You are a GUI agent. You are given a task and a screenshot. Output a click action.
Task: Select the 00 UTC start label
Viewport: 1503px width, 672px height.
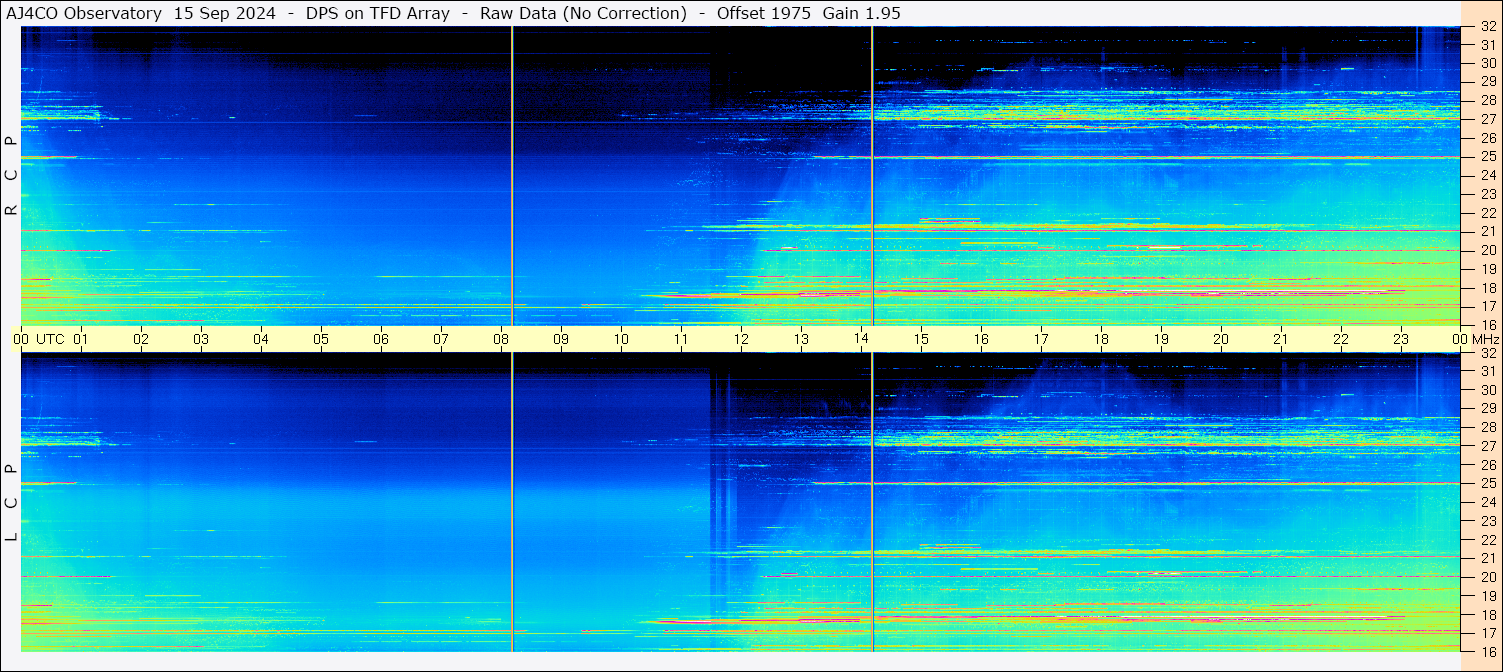point(39,339)
